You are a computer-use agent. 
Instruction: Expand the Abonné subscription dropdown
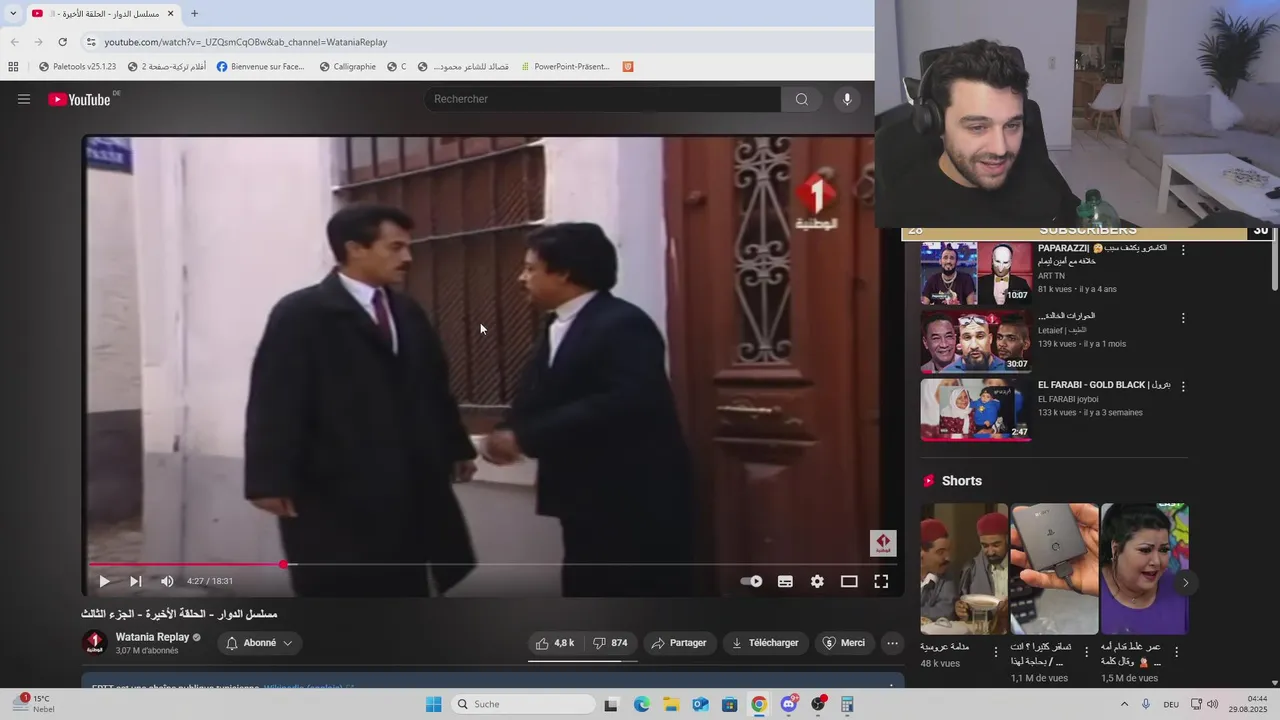tap(260, 643)
